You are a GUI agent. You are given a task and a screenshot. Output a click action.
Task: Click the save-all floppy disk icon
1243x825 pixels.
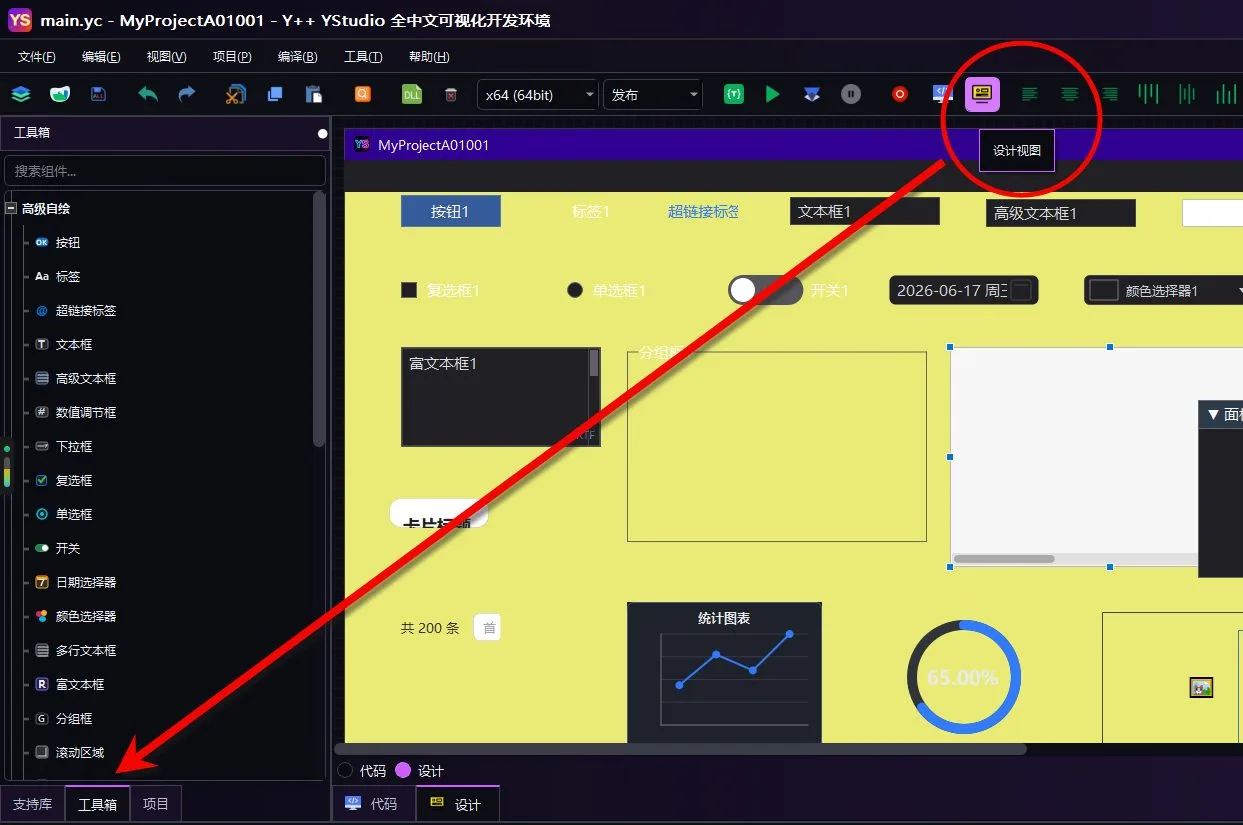point(98,95)
